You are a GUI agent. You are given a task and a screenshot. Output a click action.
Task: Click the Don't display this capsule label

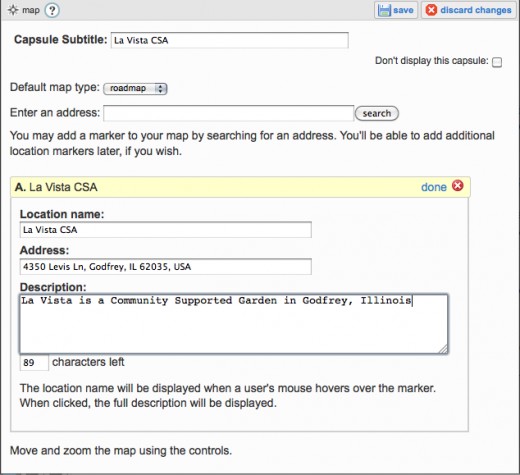click(432, 61)
